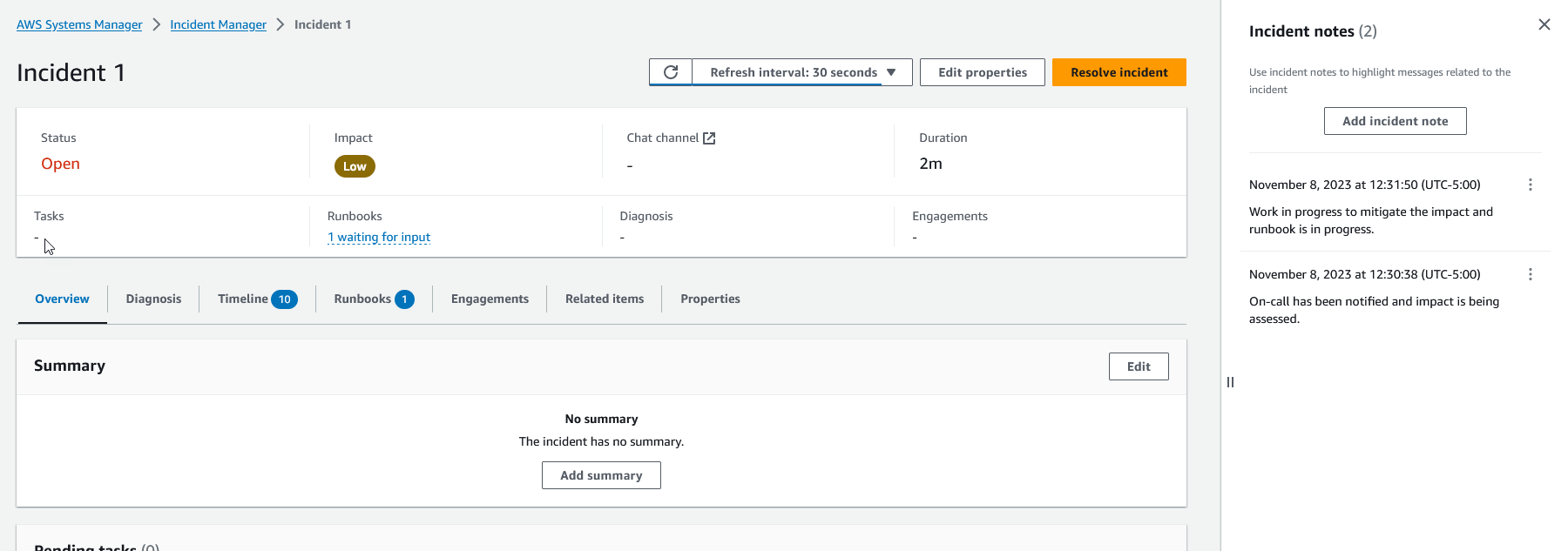The image size is (1568, 551).
Task: Click the refresh icon button
Action: pos(671,72)
